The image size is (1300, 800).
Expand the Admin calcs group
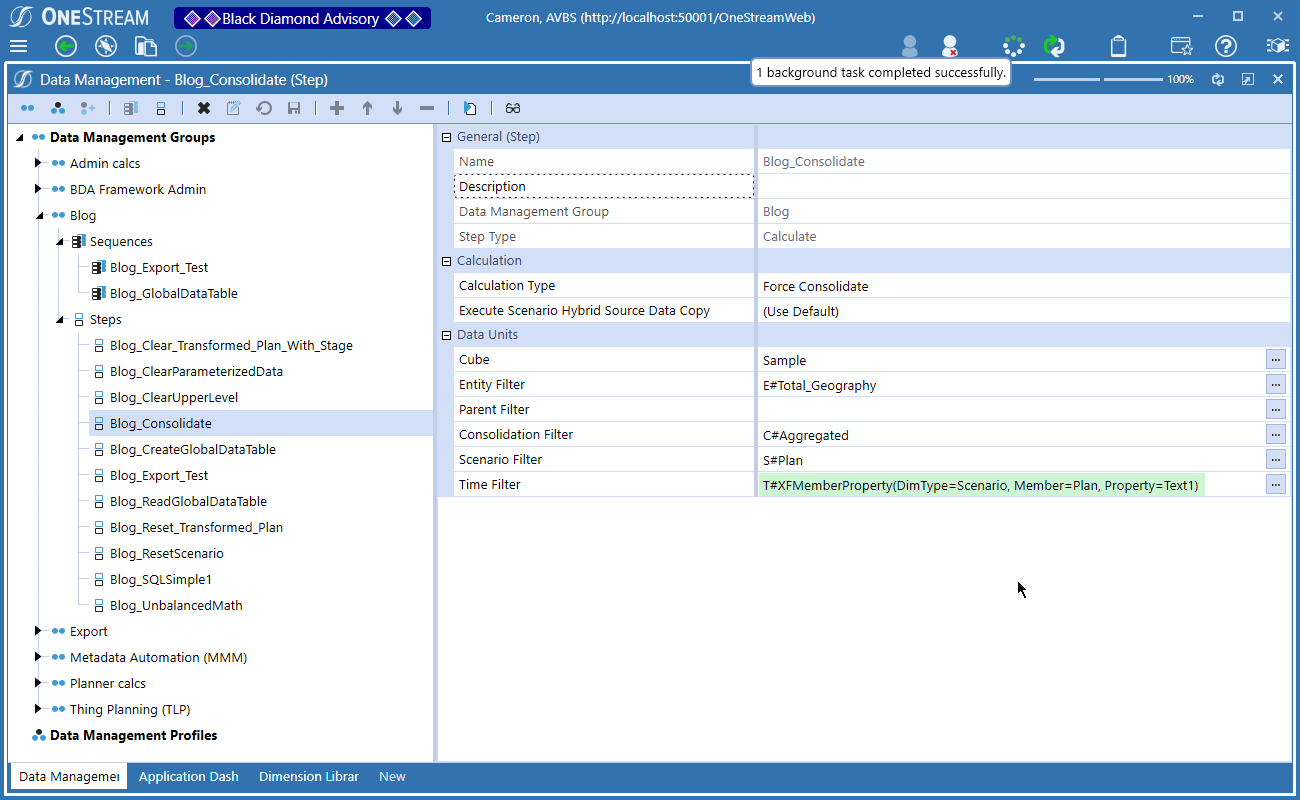click(39, 163)
